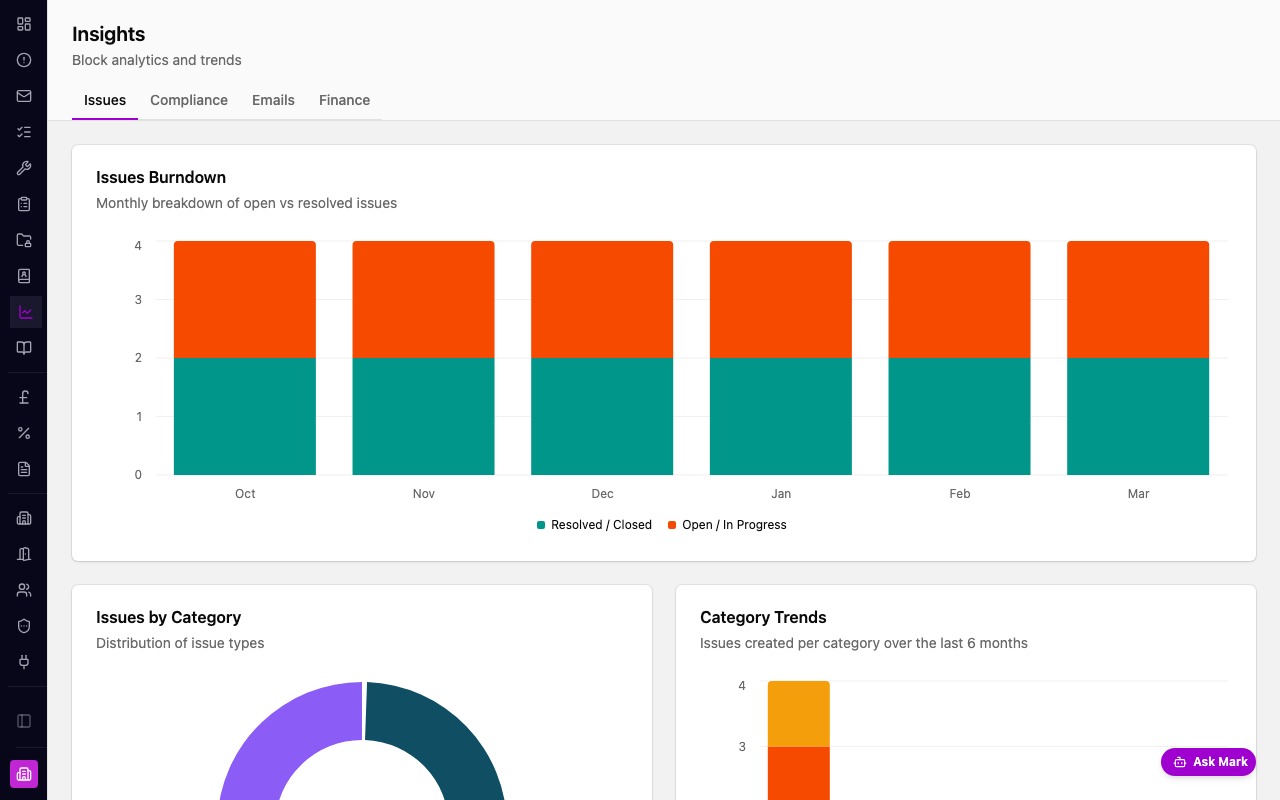Click the Category Trends heading
This screenshot has height=800, width=1280.
coord(763,617)
